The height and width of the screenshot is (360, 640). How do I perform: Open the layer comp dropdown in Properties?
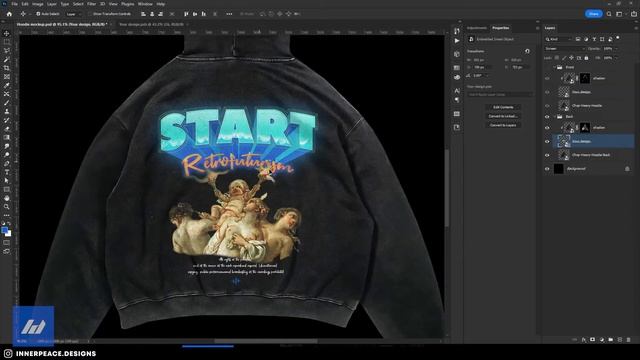(x=500, y=94)
